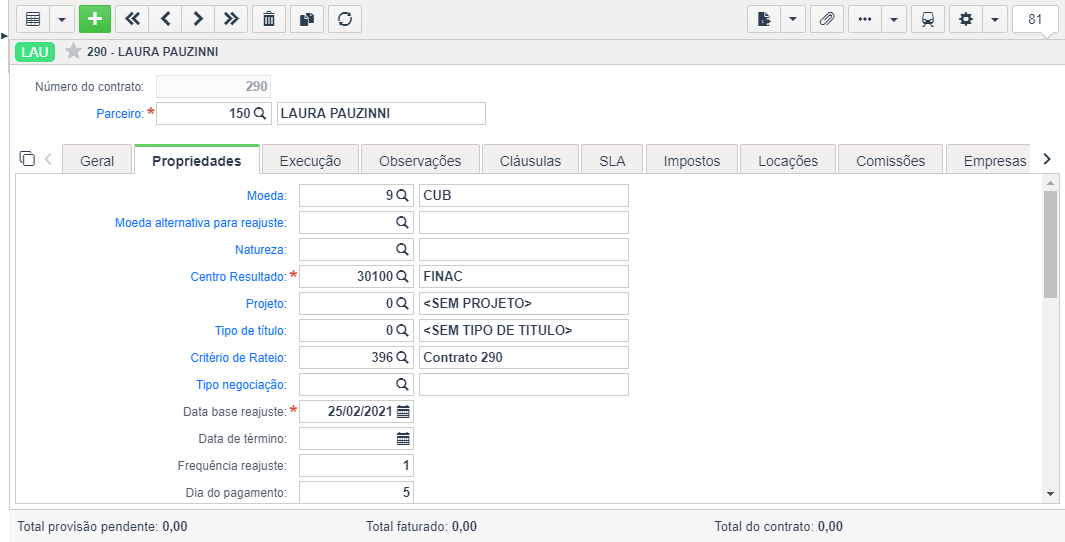1065x542 pixels.
Task: Expand the export options dropdown arrow
Action: [x=793, y=19]
